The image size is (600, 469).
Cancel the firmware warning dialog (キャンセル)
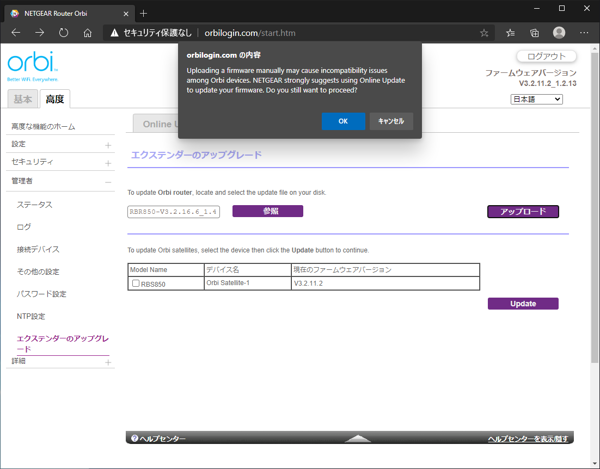pyautogui.click(x=391, y=121)
